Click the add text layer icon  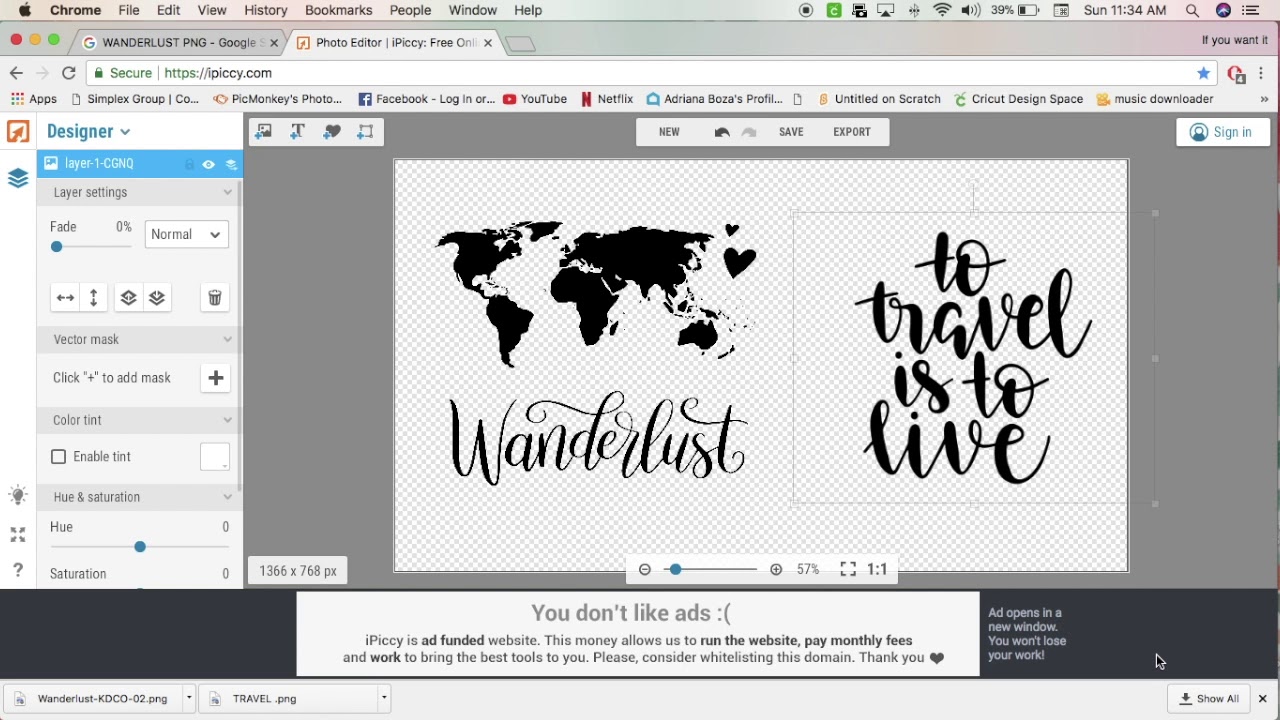point(298,132)
